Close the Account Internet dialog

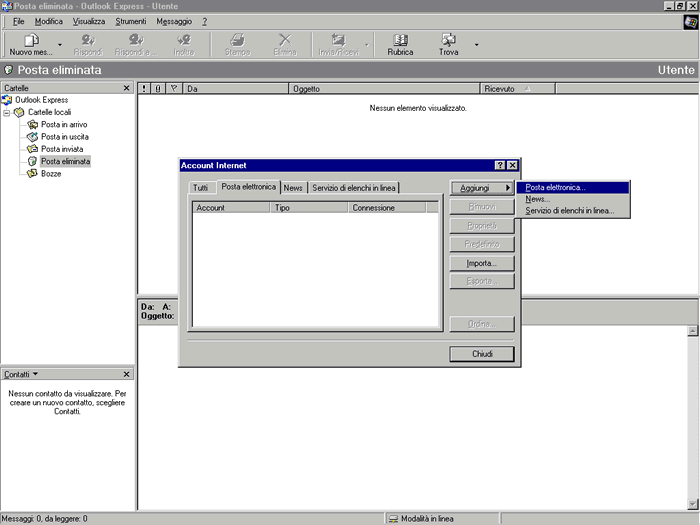(512, 165)
